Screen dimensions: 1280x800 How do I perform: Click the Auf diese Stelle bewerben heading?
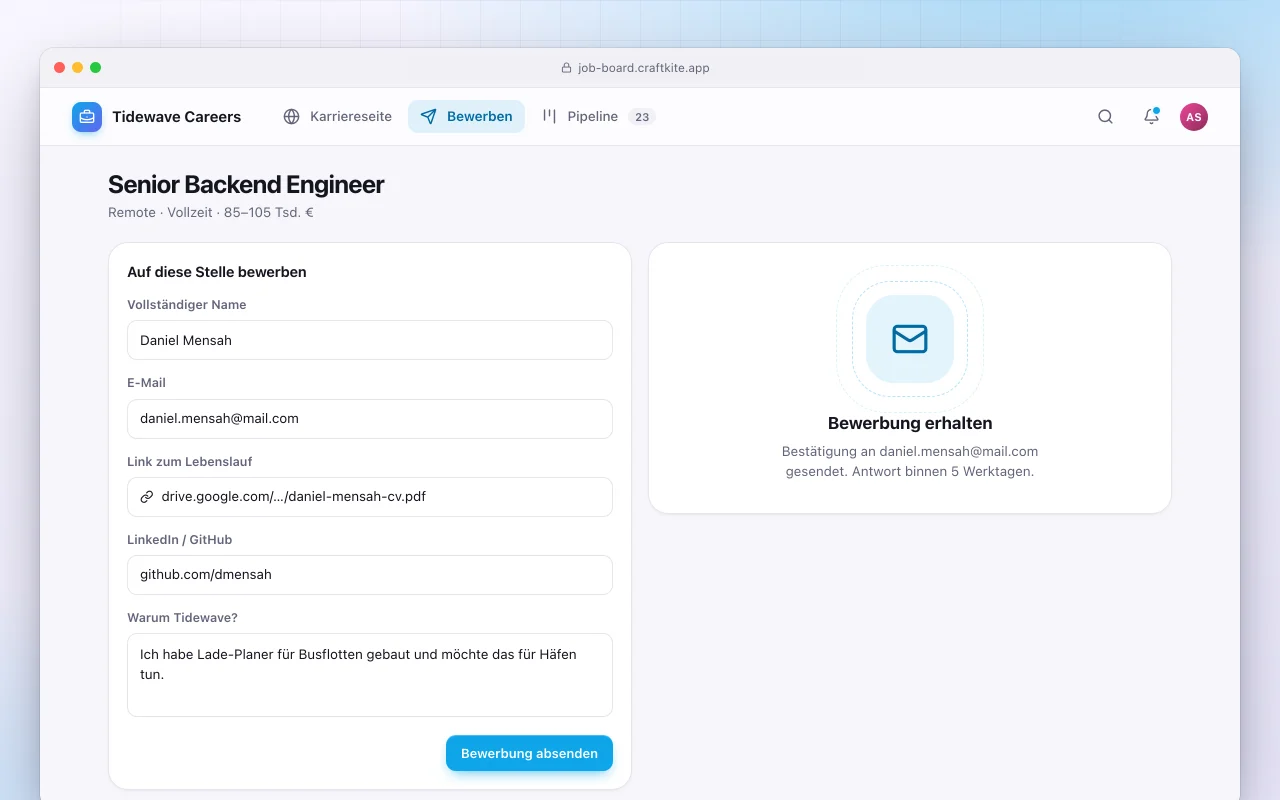pyautogui.click(x=217, y=272)
